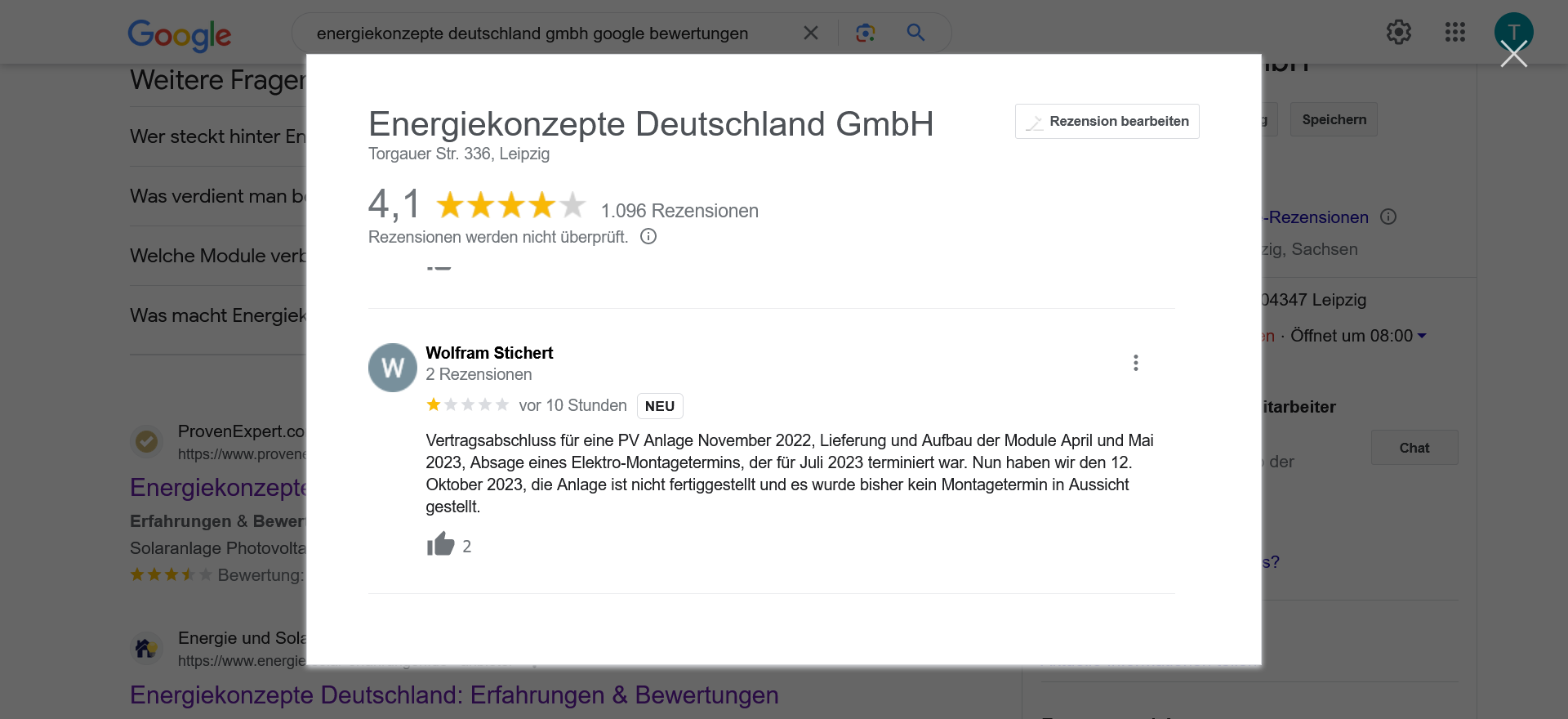
Task: Click the thumbs-up icon on Wolfram's review
Action: (440, 544)
